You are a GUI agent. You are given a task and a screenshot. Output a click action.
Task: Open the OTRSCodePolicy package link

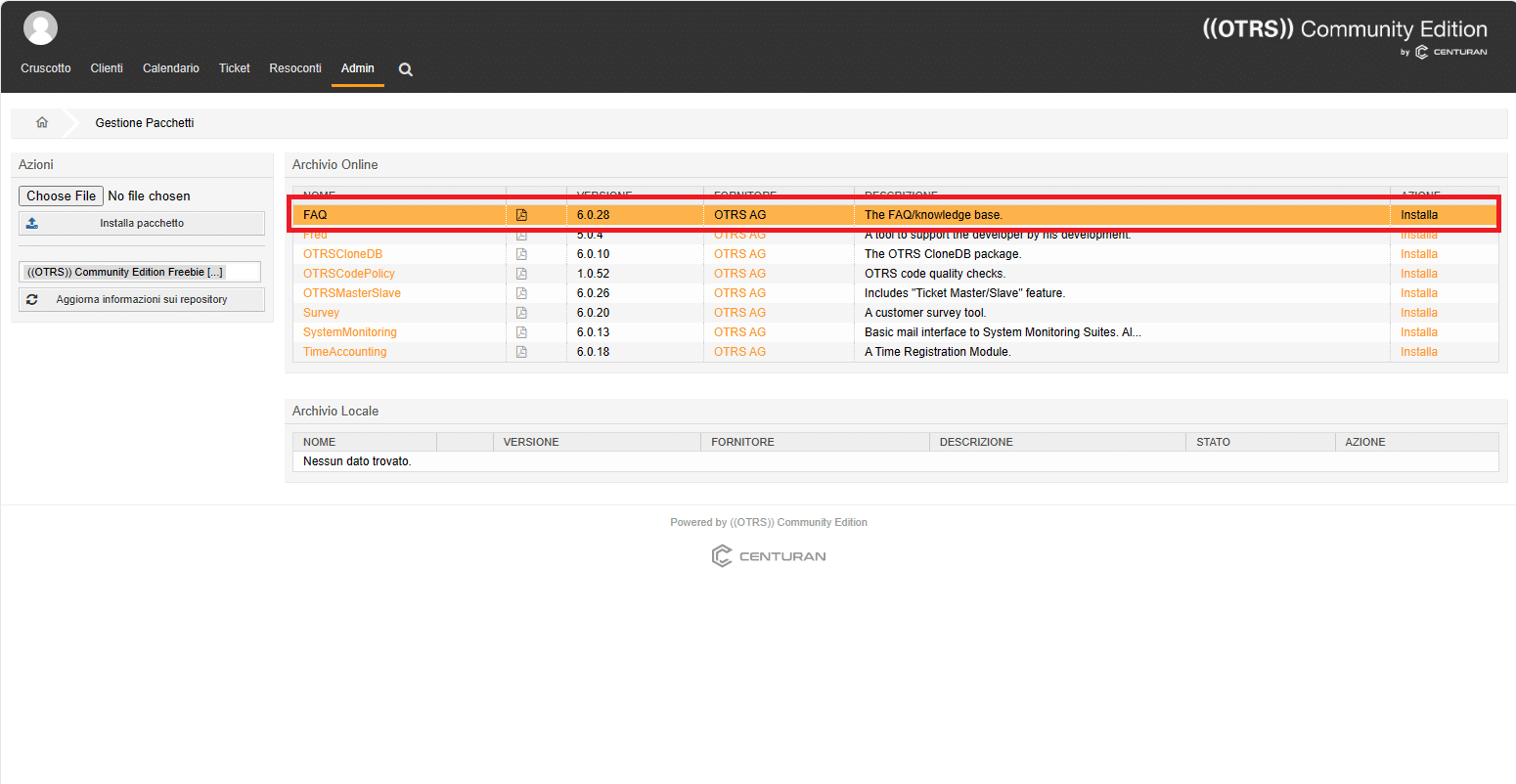[349, 274]
